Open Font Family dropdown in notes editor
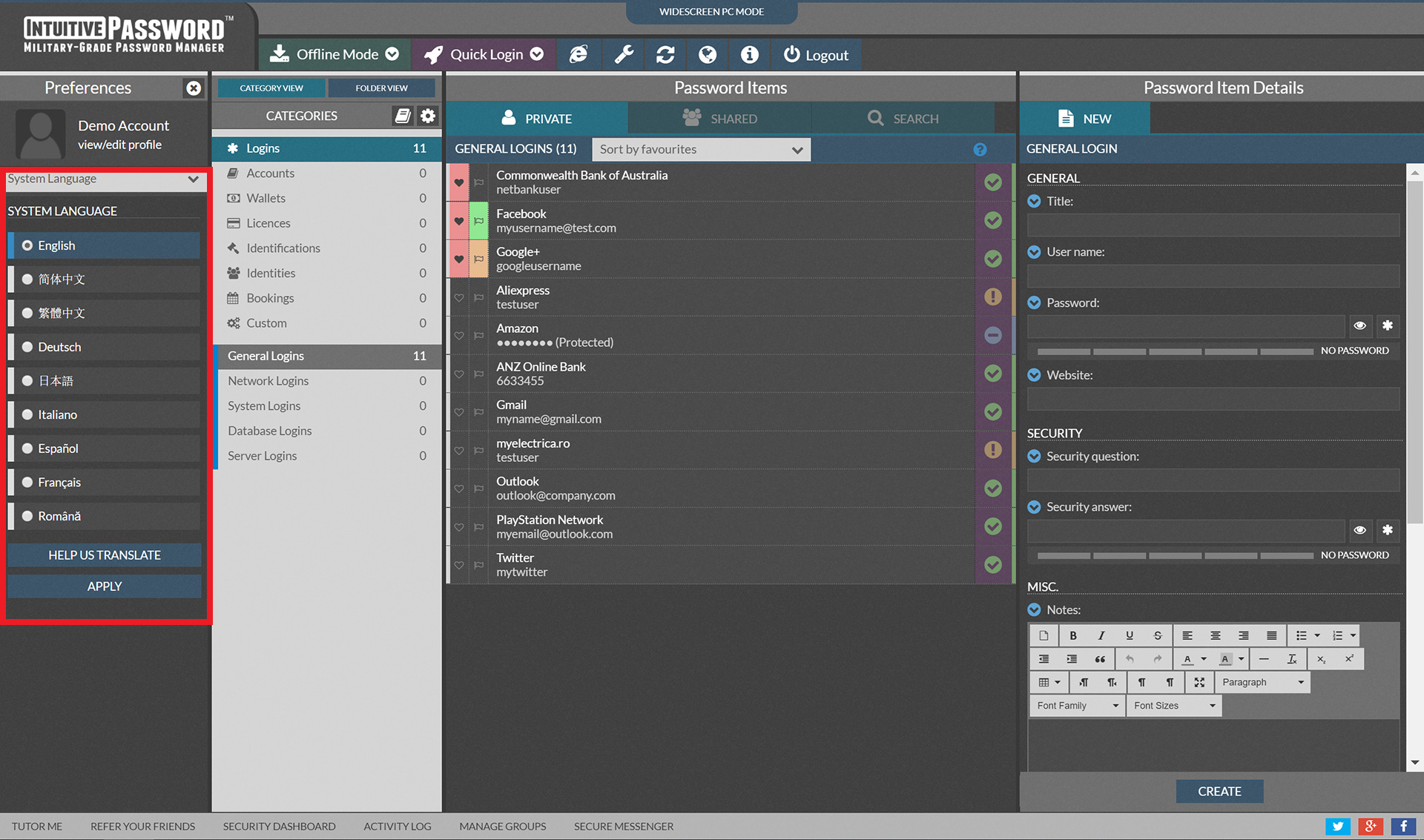Image resolution: width=1424 pixels, height=840 pixels. 1076,705
